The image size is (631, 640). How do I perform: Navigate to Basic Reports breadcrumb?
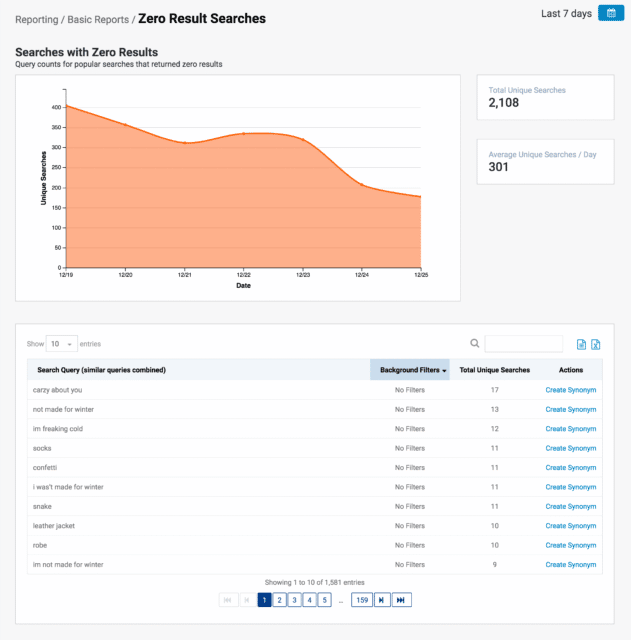click(98, 20)
